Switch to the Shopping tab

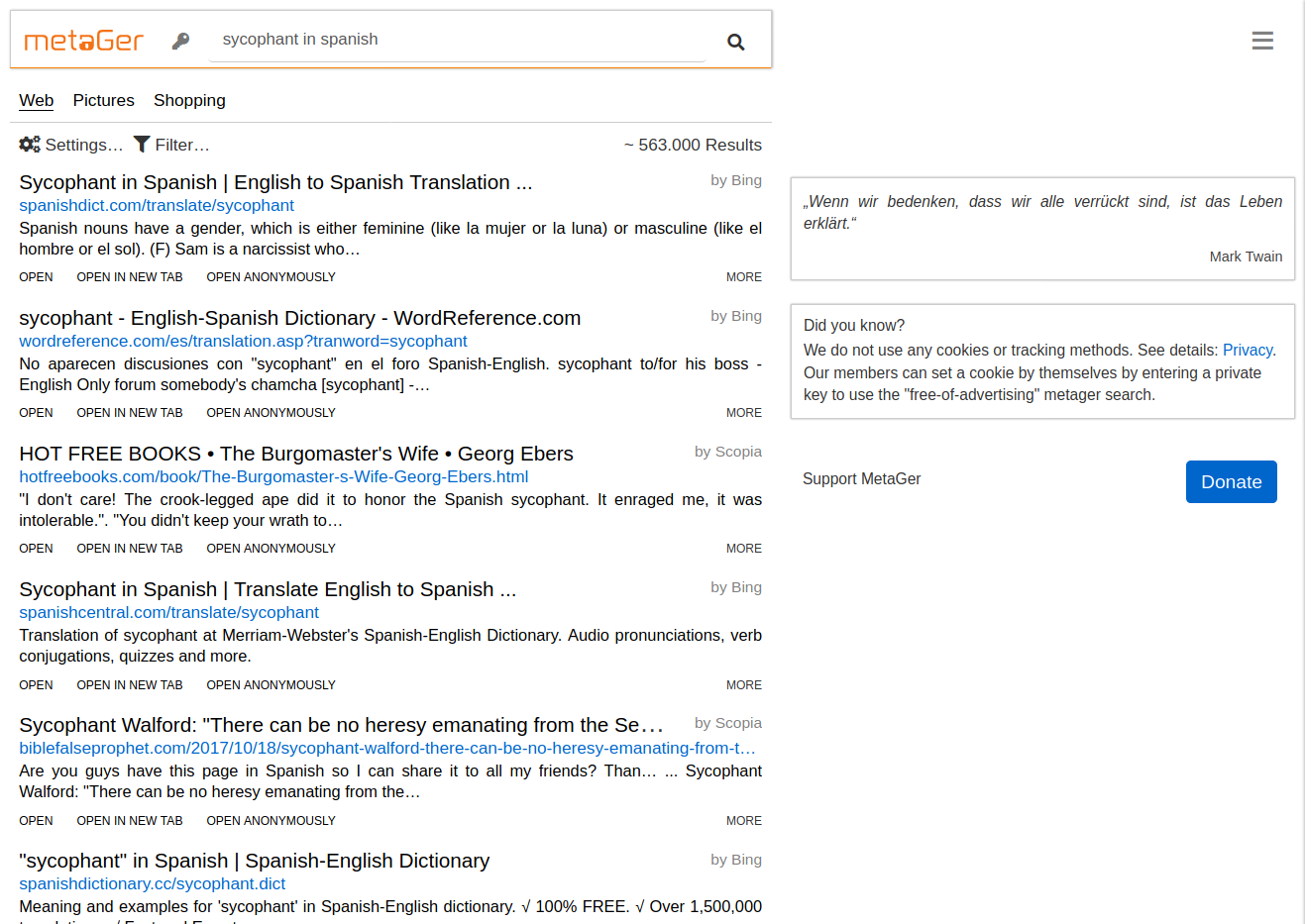point(189,100)
